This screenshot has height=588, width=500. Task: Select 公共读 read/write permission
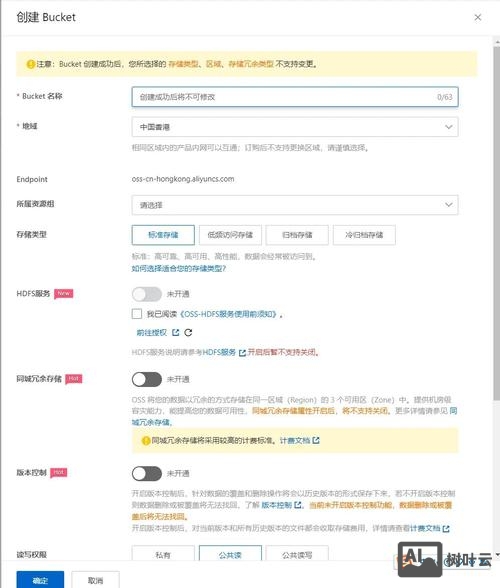[x=230, y=555]
